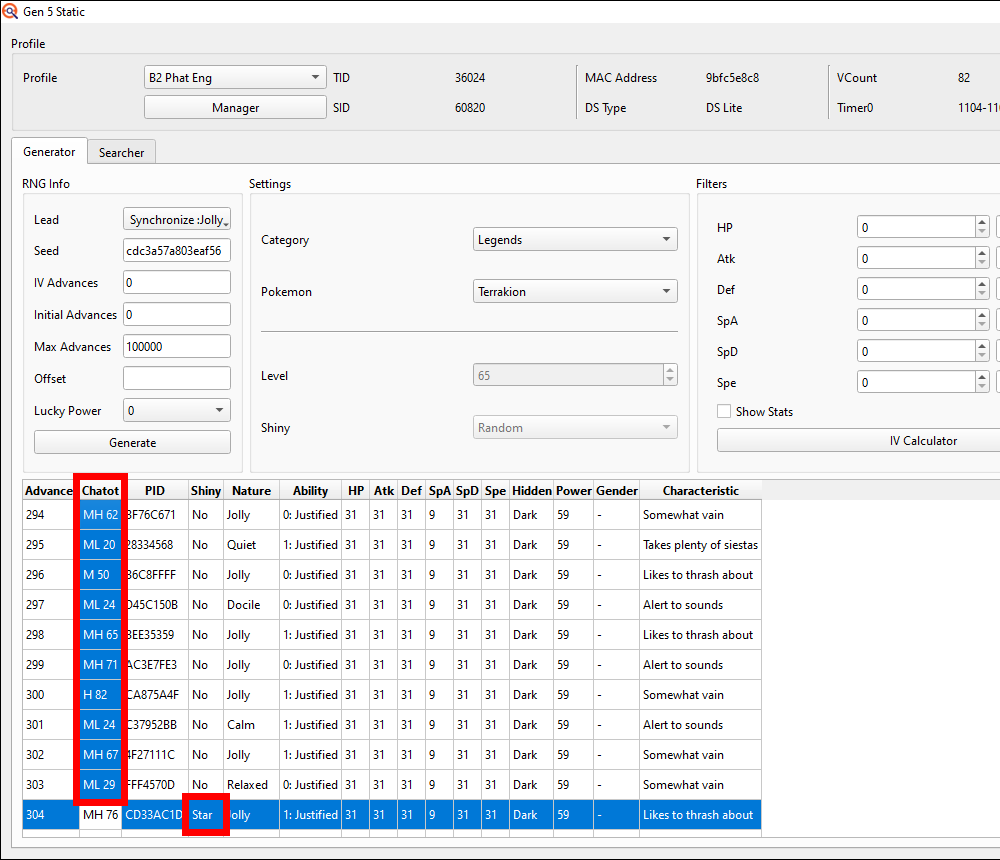Expand the Lead Synchronize dropdown

[177, 220]
